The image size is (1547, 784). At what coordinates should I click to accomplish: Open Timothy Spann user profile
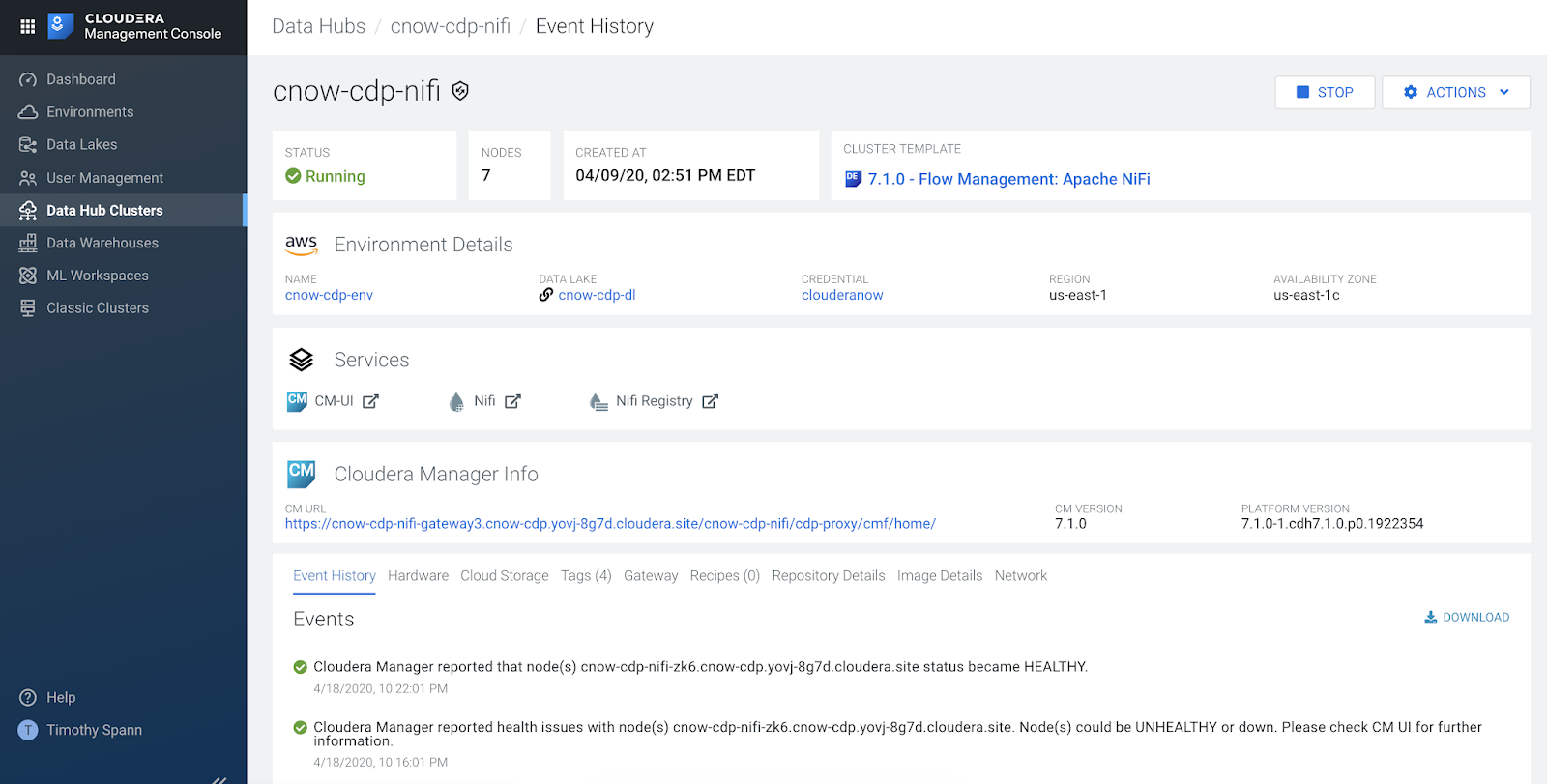[x=94, y=730]
